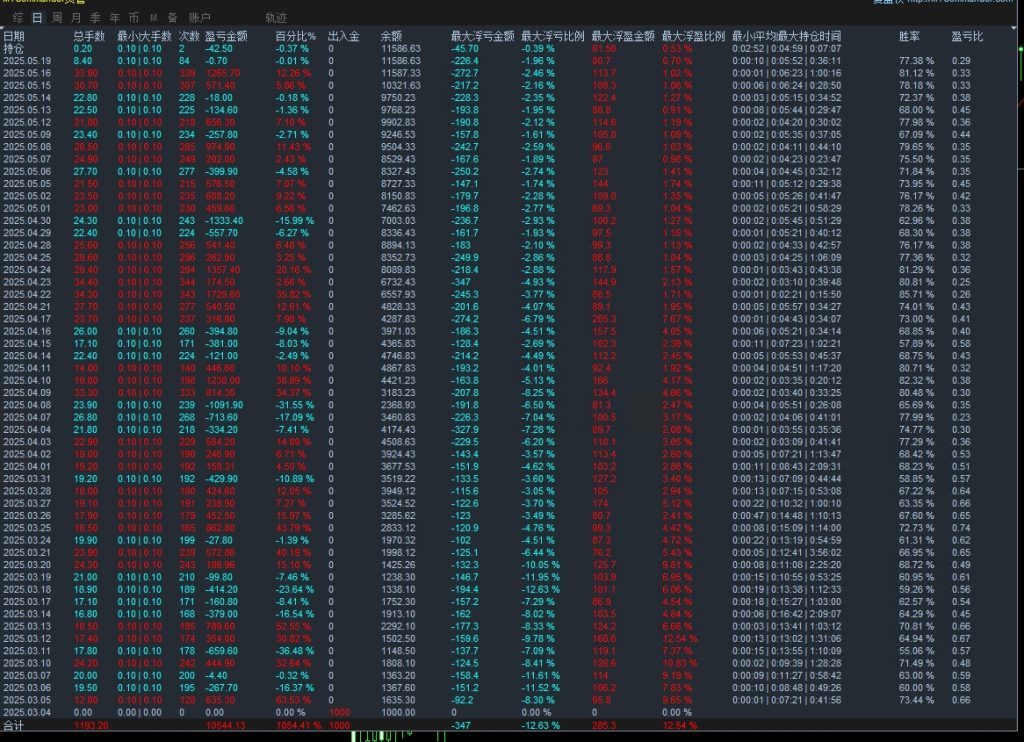This screenshot has width=1024, height=742.
Task: Open the 备 notes view icon
Action: (173, 18)
